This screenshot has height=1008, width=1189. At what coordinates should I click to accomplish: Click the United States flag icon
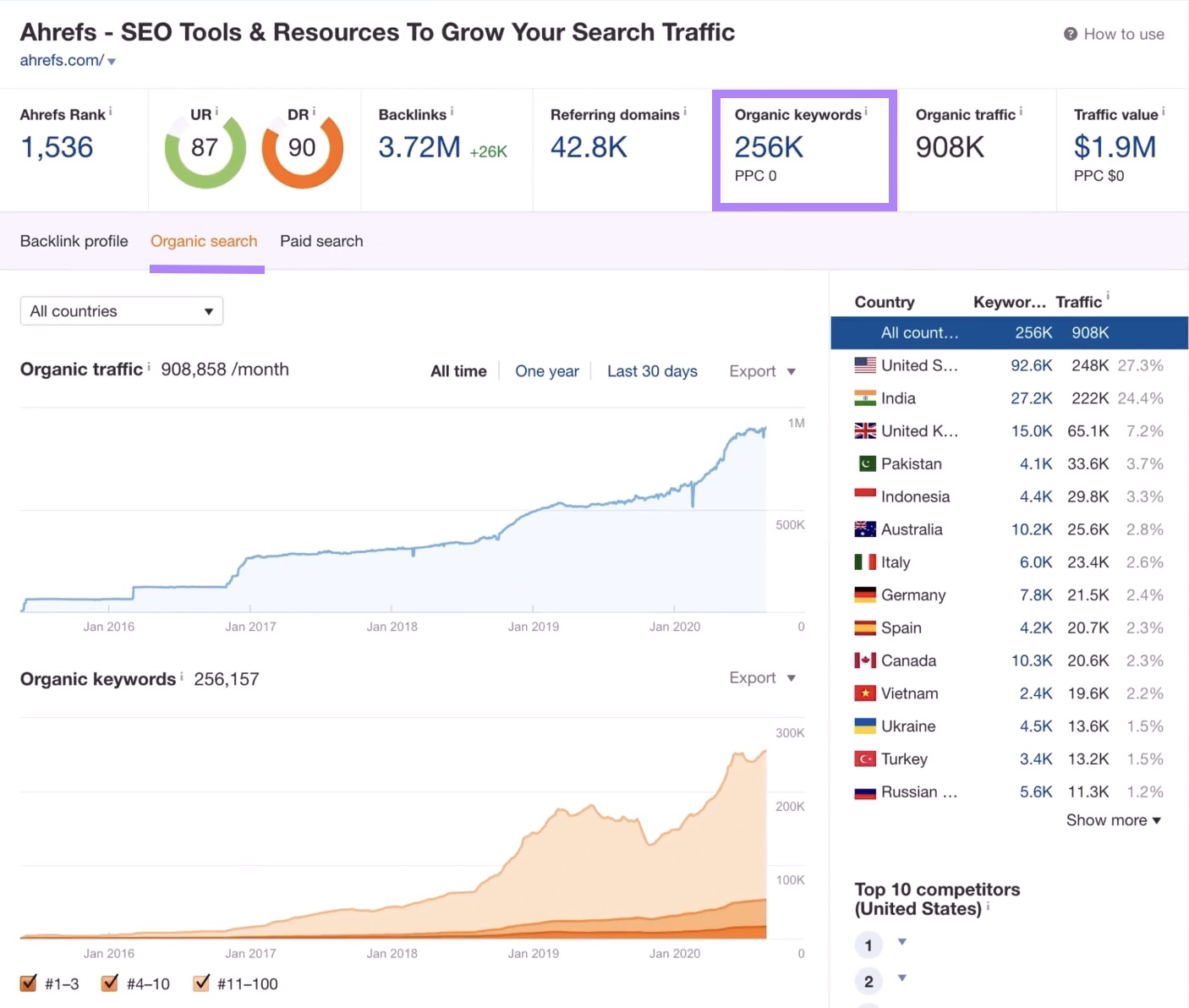865,365
